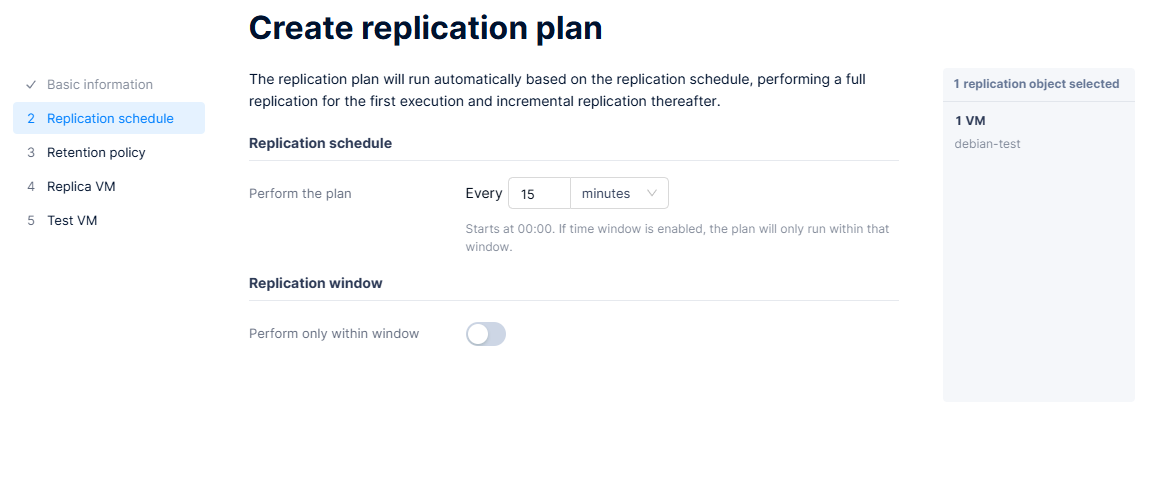
Task: Click the Perform the plan label
Action: (x=300, y=194)
